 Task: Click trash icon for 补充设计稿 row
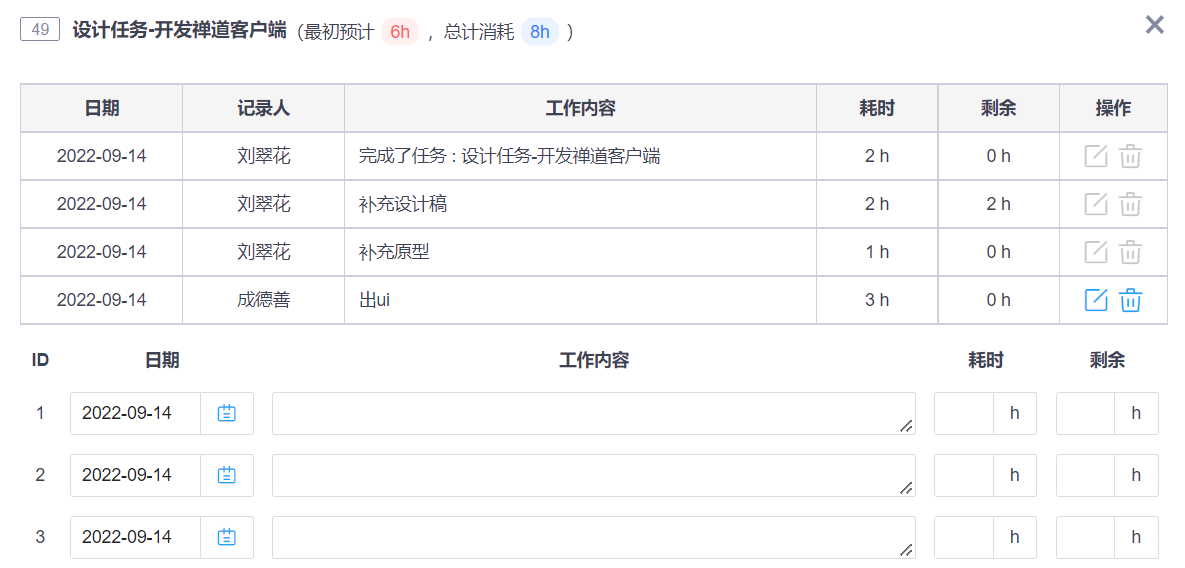click(1131, 204)
